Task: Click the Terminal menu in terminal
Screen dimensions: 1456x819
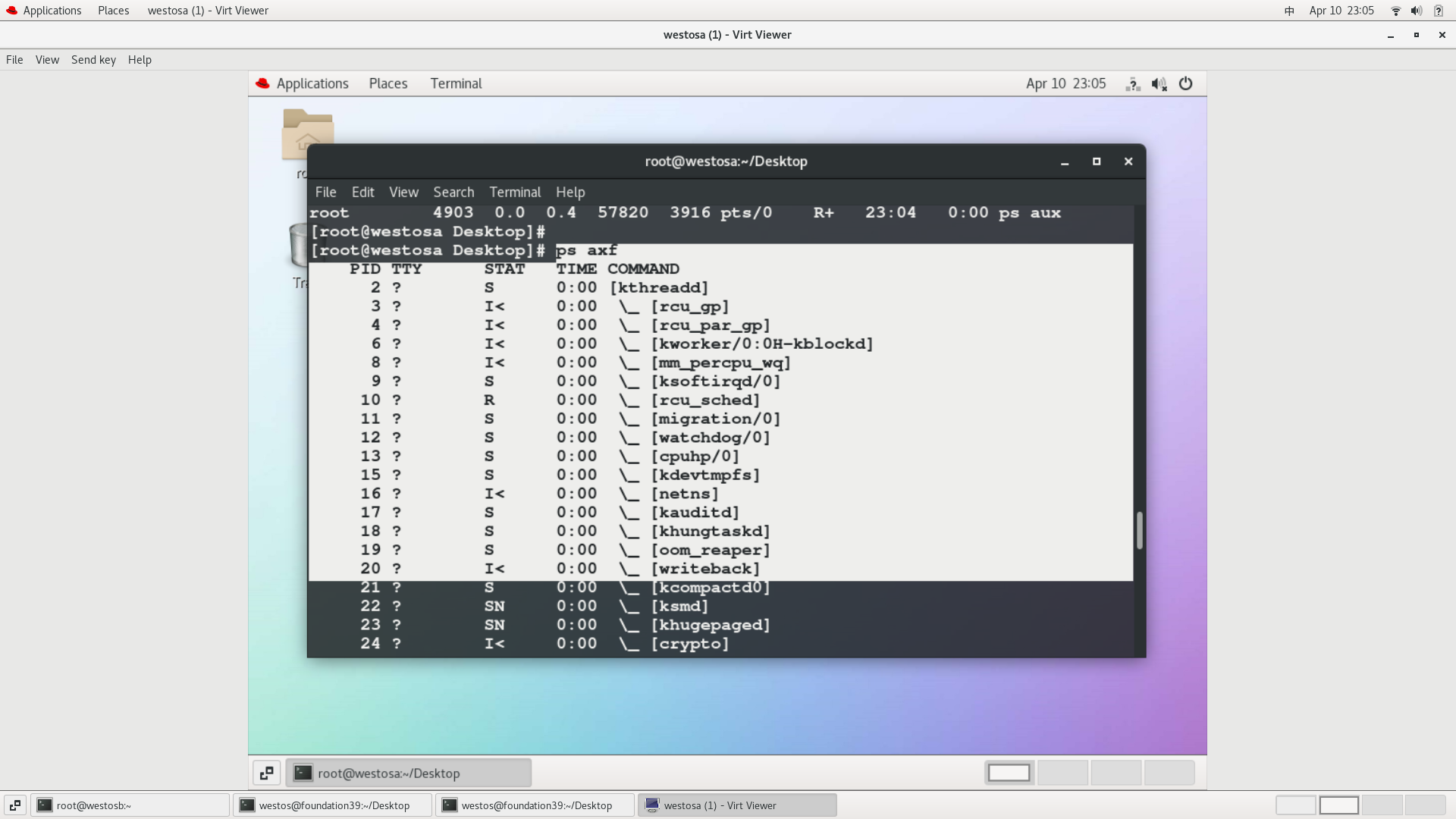Action: coord(515,192)
